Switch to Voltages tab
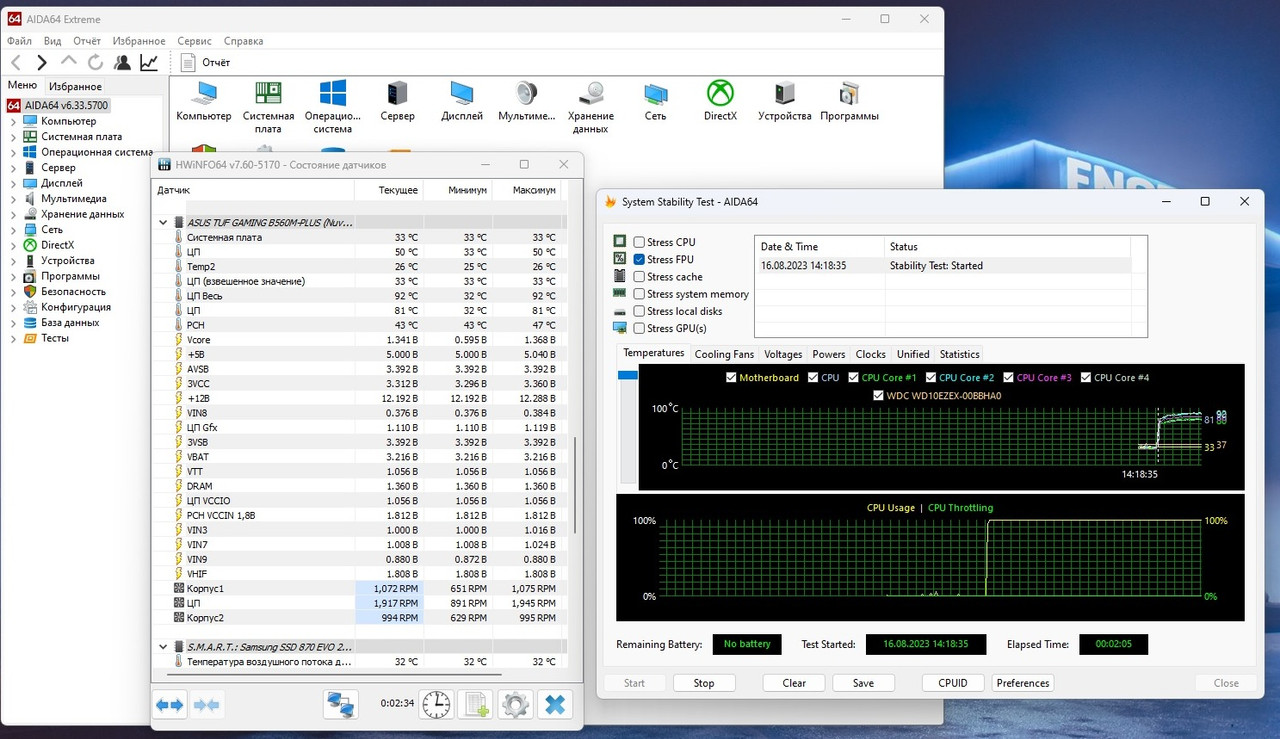This screenshot has width=1280, height=739. pyautogui.click(x=783, y=354)
